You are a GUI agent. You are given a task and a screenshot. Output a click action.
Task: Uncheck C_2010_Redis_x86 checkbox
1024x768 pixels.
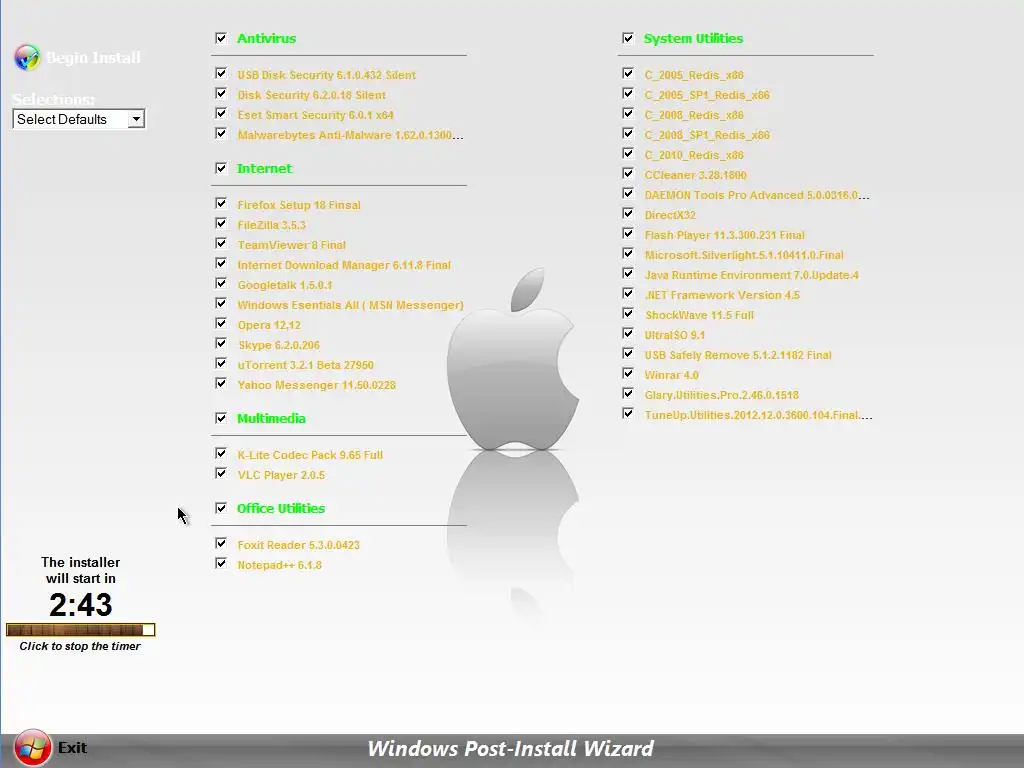628,154
